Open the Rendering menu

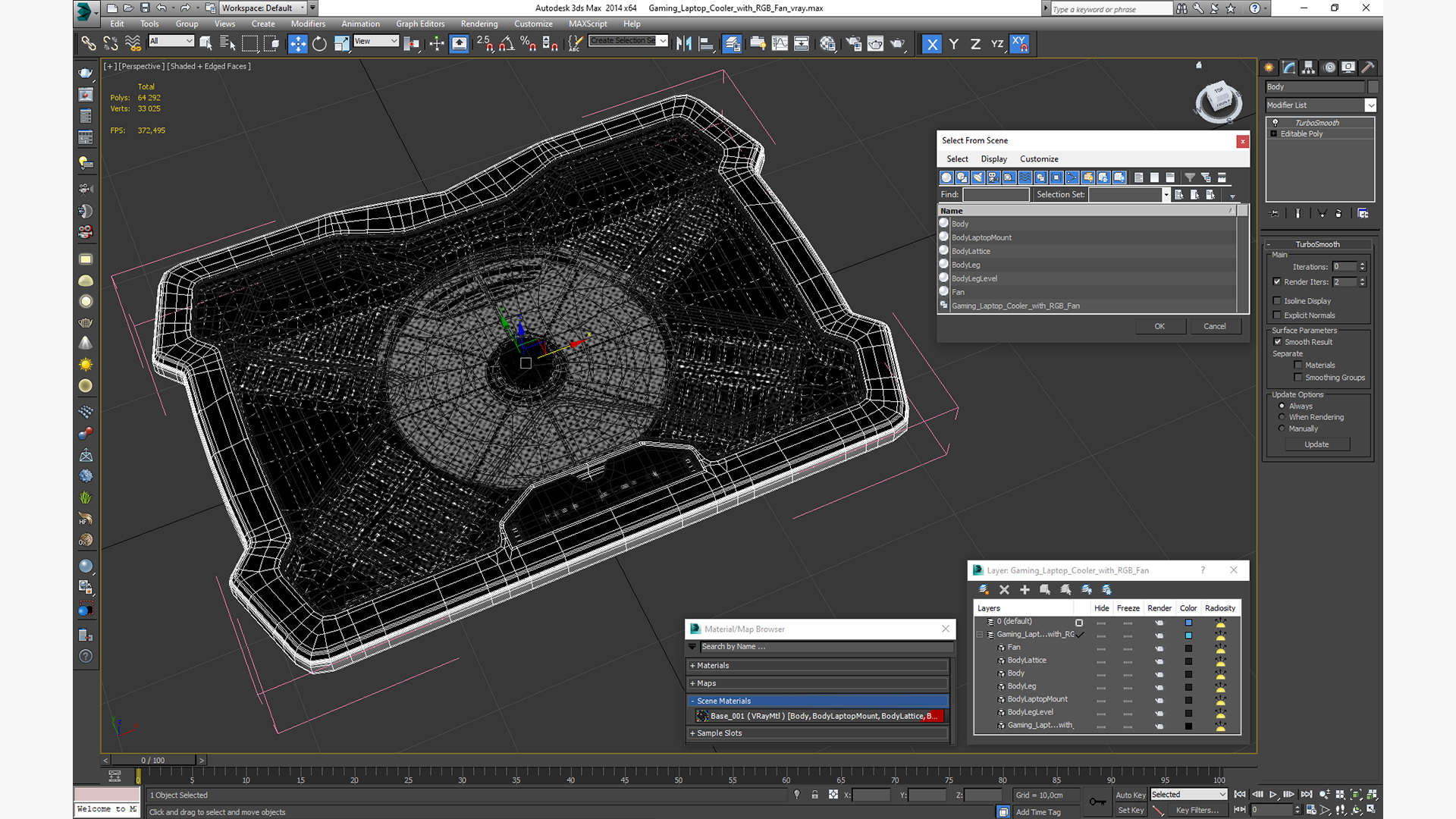[479, 24]
